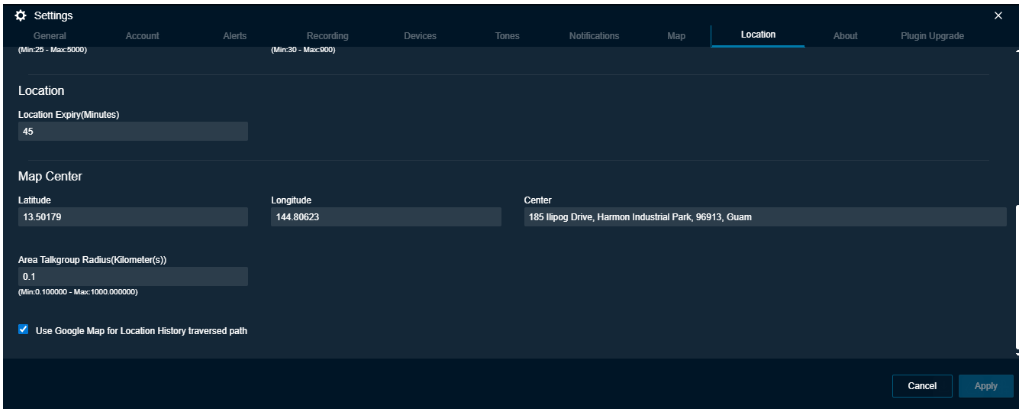Image resolution: width=1023 pixels, height=416 pixels.
Task: Click the Center address field
Action: 765,217
